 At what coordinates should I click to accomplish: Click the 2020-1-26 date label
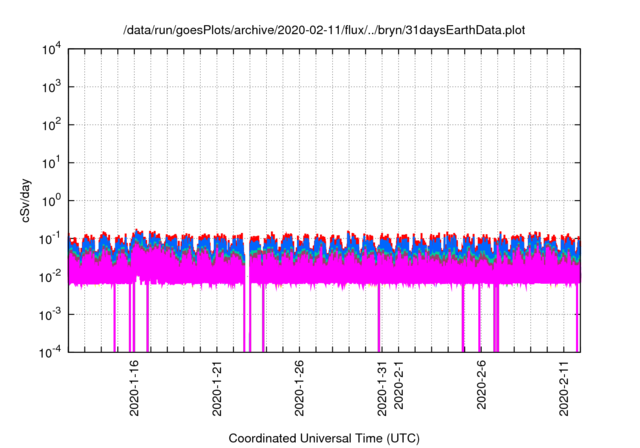tap(299, 388)
